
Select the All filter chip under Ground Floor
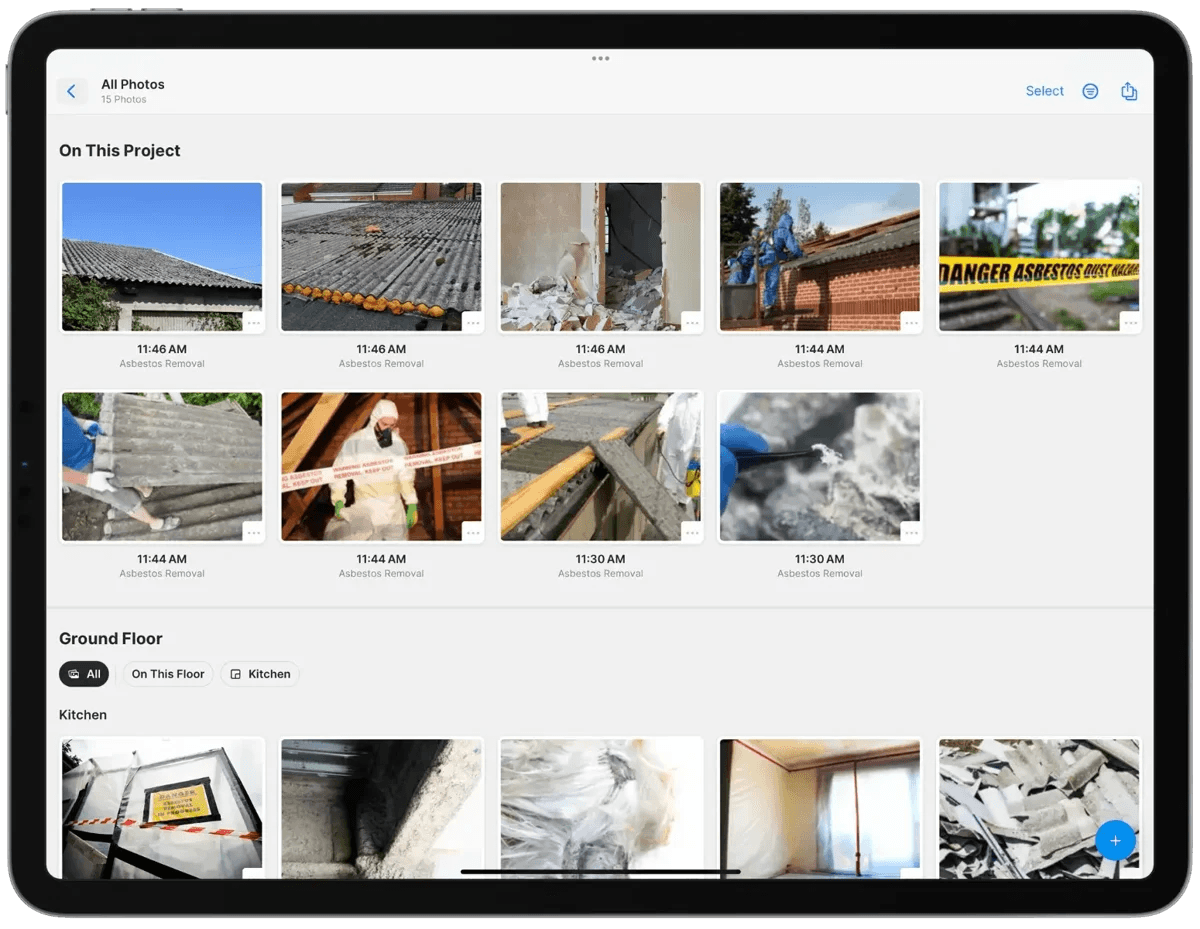(x=84, y=674)
